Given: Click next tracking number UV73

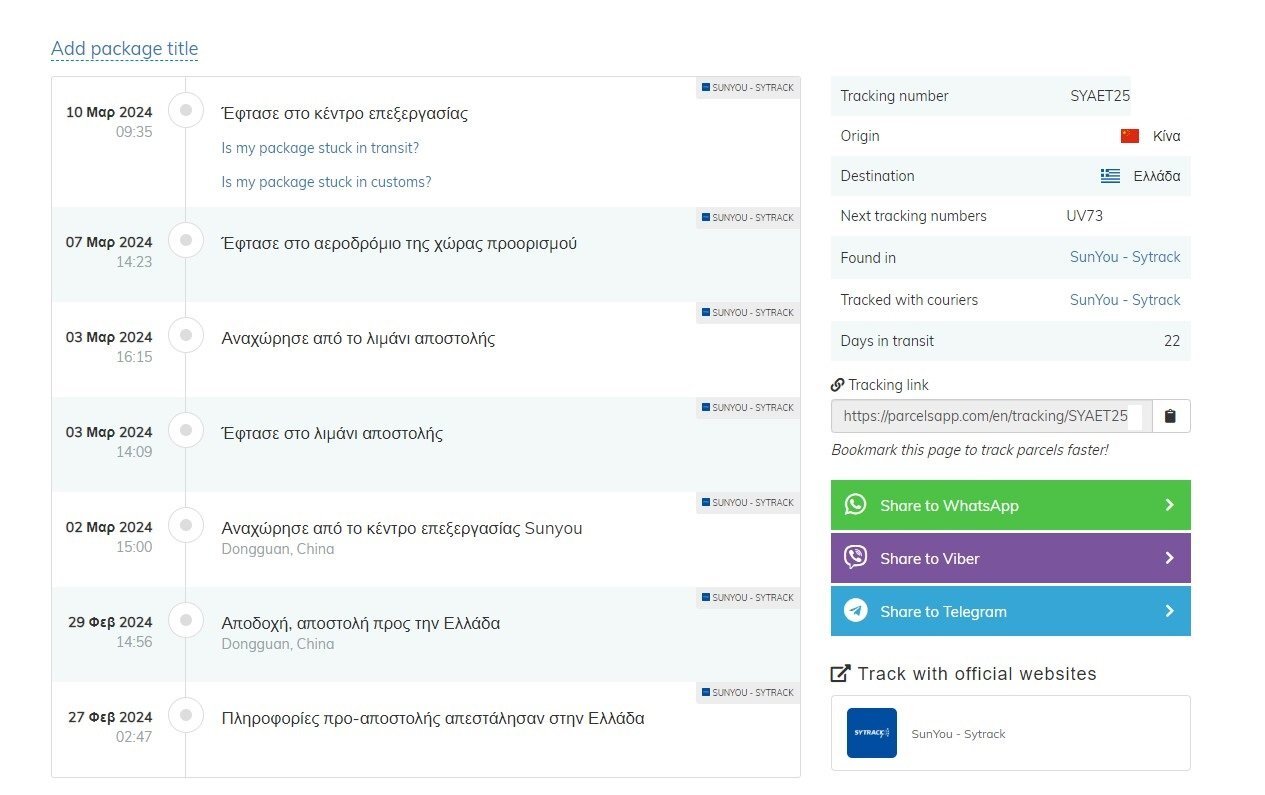Looking at the screenshot, I should click(x=1085, y=216).
